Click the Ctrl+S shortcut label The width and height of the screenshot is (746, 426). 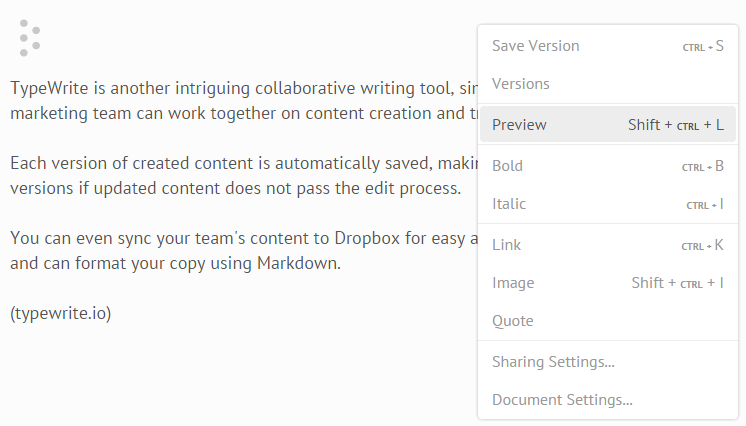(x=703, y=46)
